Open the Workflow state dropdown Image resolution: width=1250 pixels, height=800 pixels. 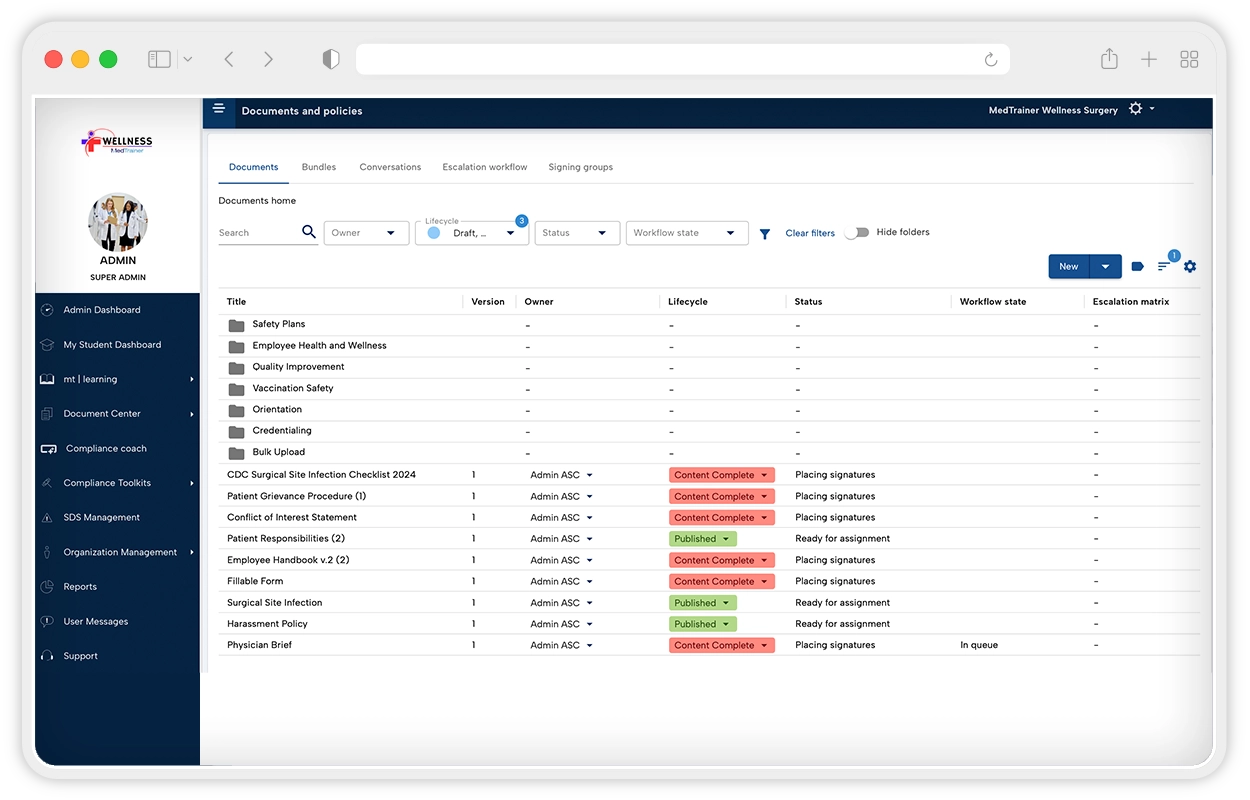pos(686,233)
